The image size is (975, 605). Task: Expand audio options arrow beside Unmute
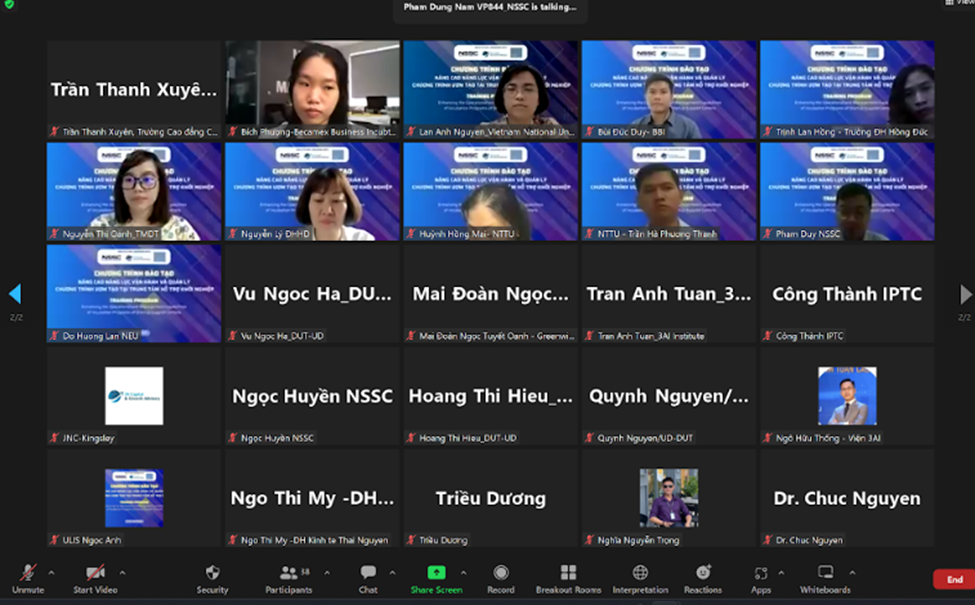pos(51,573)
